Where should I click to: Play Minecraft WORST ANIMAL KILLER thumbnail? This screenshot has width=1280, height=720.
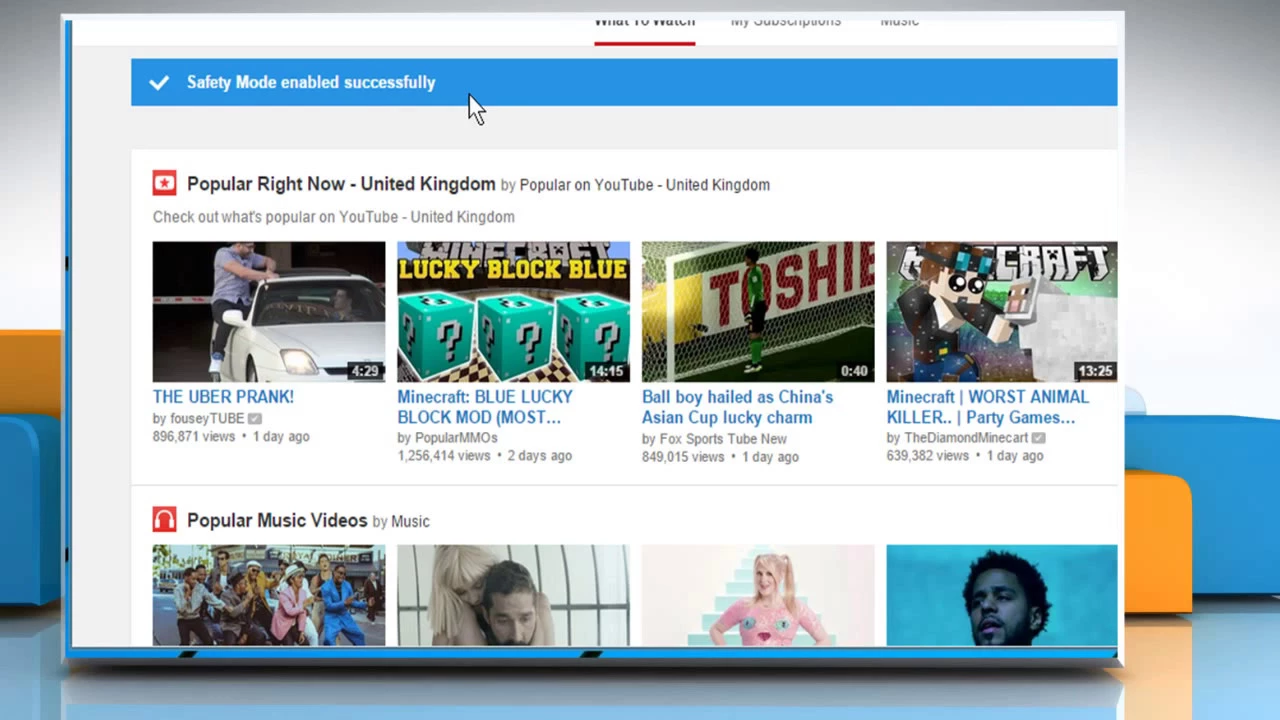(x=1002, y=312)
